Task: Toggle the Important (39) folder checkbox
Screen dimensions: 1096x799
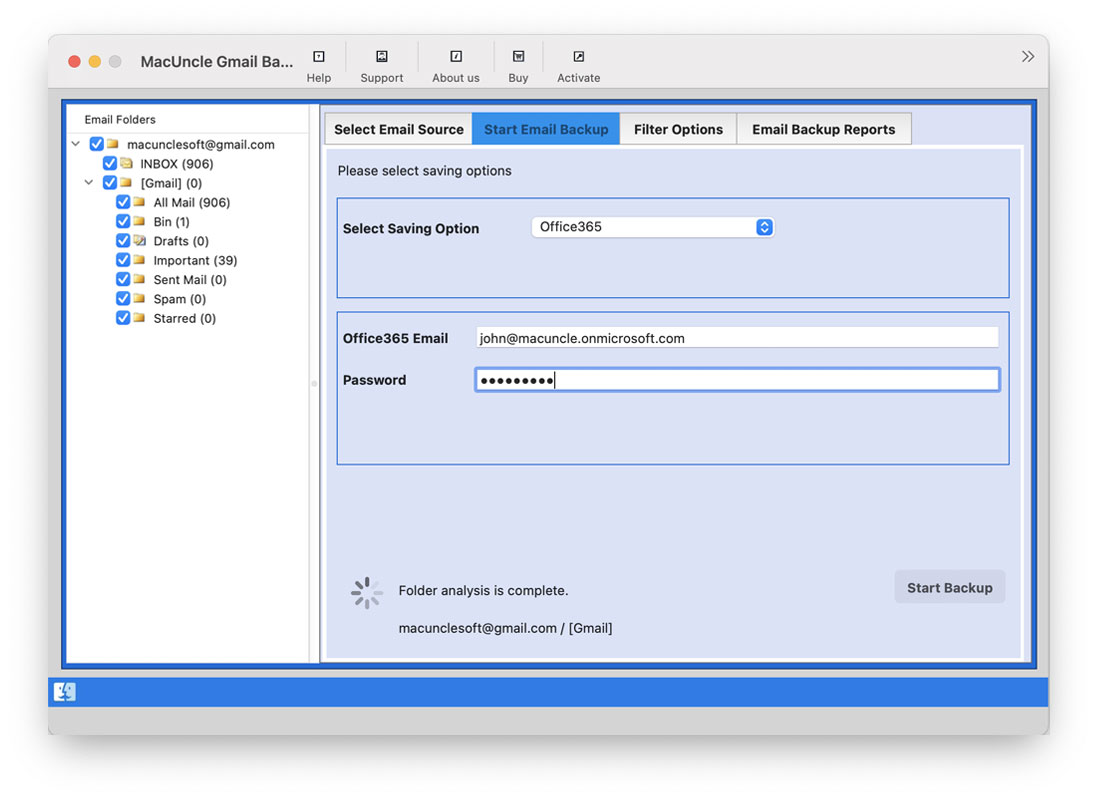Action: pos(124,259)
